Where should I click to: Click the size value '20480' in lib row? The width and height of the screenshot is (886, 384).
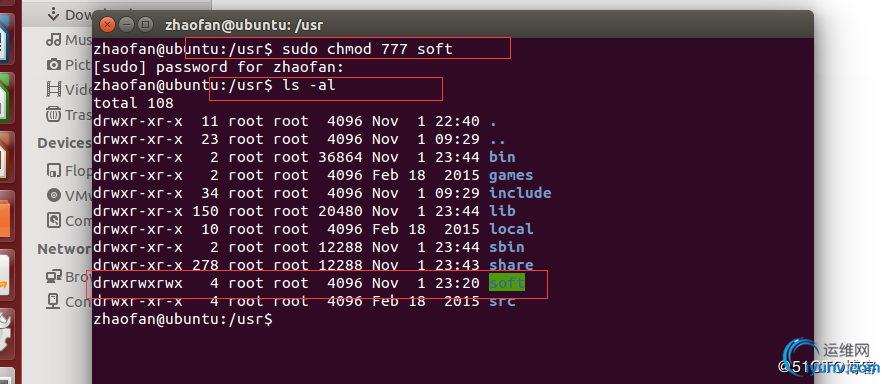[x=340, y=211]
